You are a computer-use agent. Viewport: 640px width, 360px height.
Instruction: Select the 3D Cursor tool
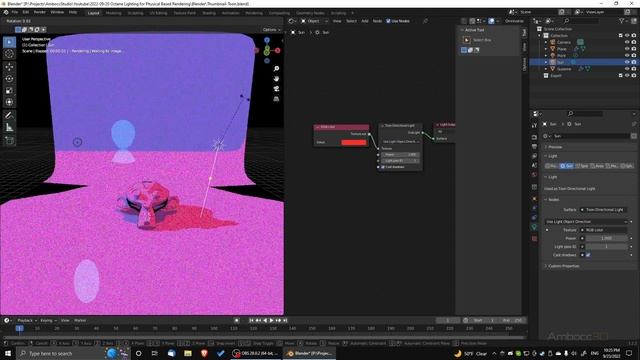(9, 54)
